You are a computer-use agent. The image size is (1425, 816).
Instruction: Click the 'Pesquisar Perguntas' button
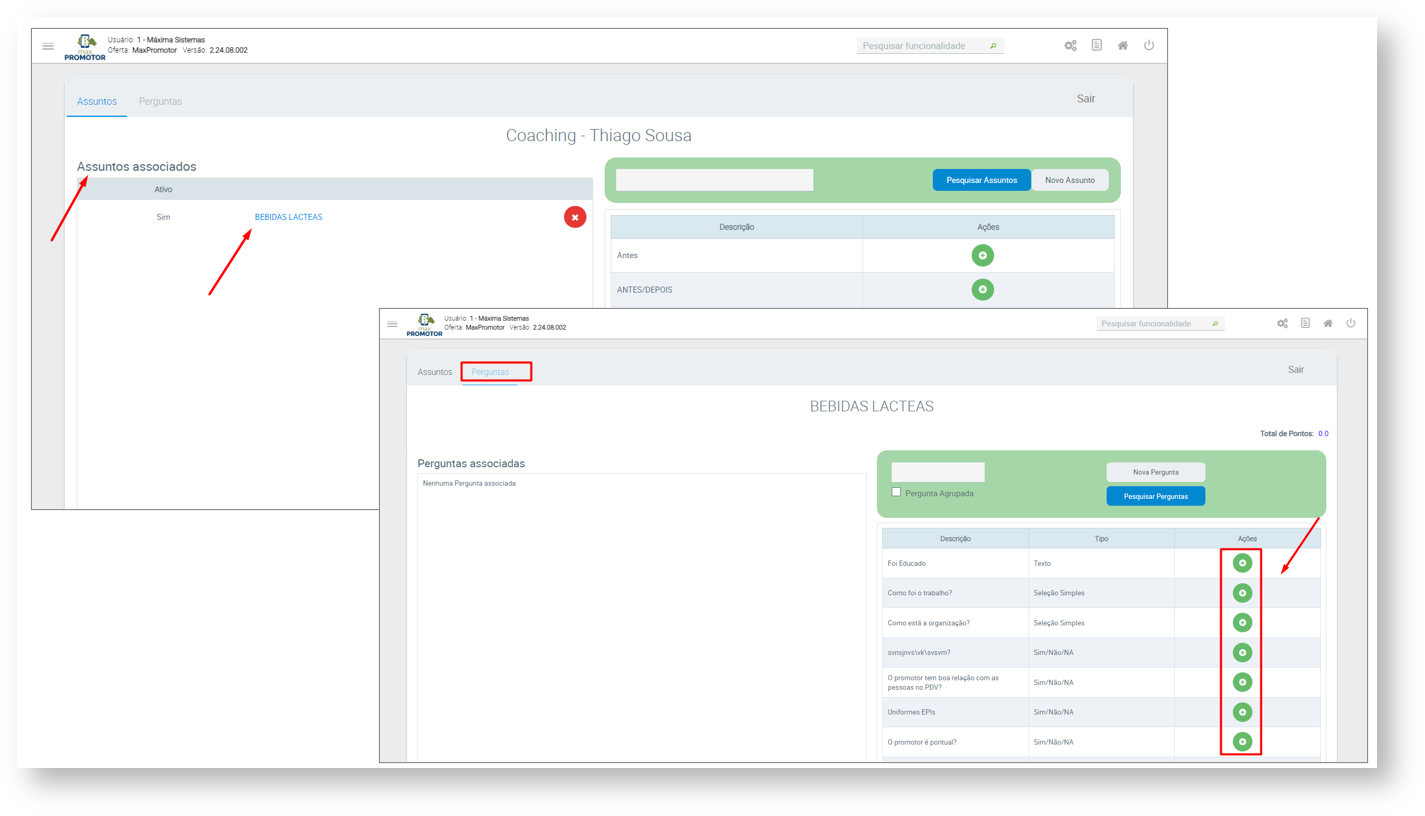tap(1155, 496)
